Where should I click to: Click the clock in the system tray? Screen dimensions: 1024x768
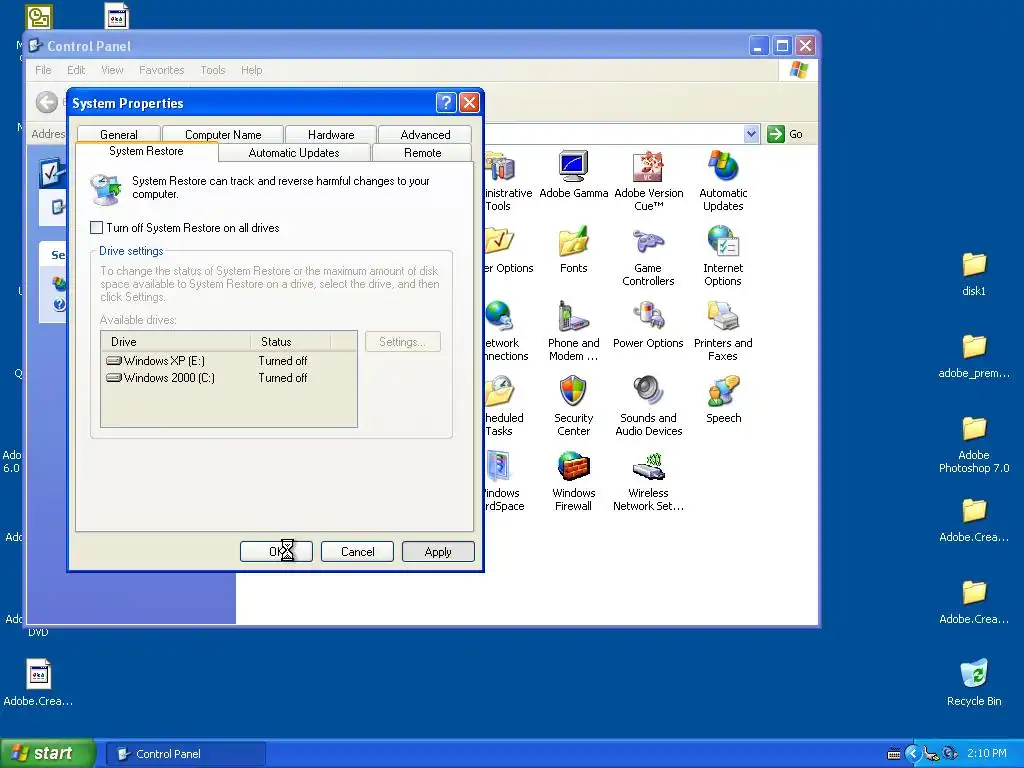coord(986,753)
